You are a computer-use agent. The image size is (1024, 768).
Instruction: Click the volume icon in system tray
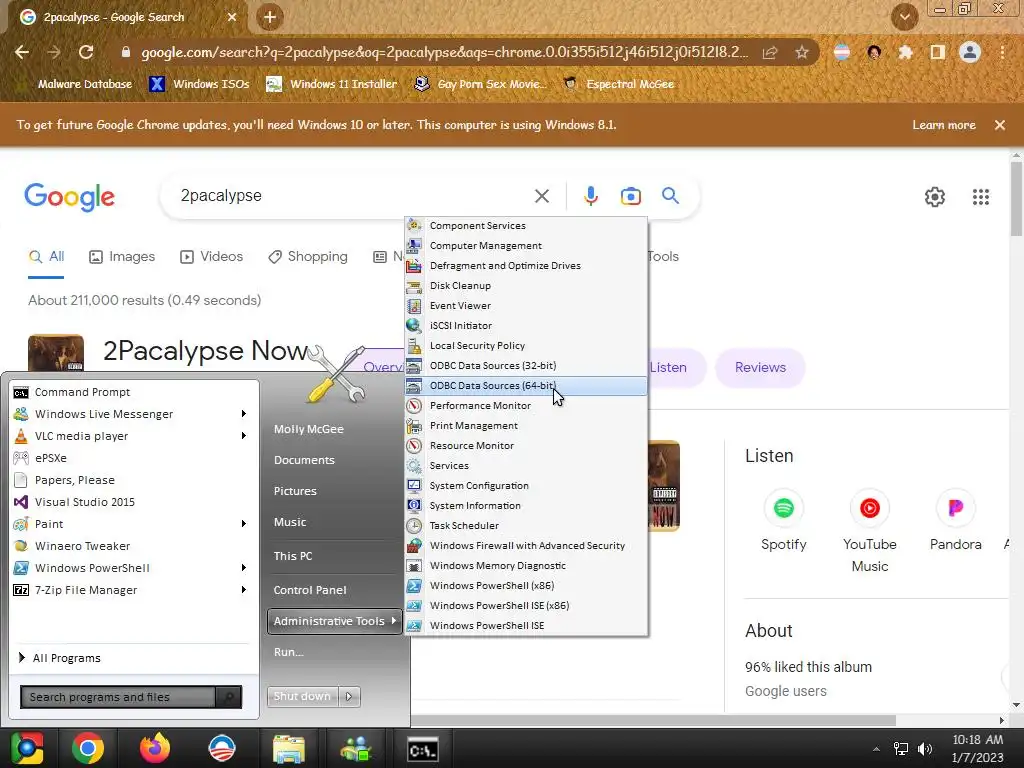[925, 749]
